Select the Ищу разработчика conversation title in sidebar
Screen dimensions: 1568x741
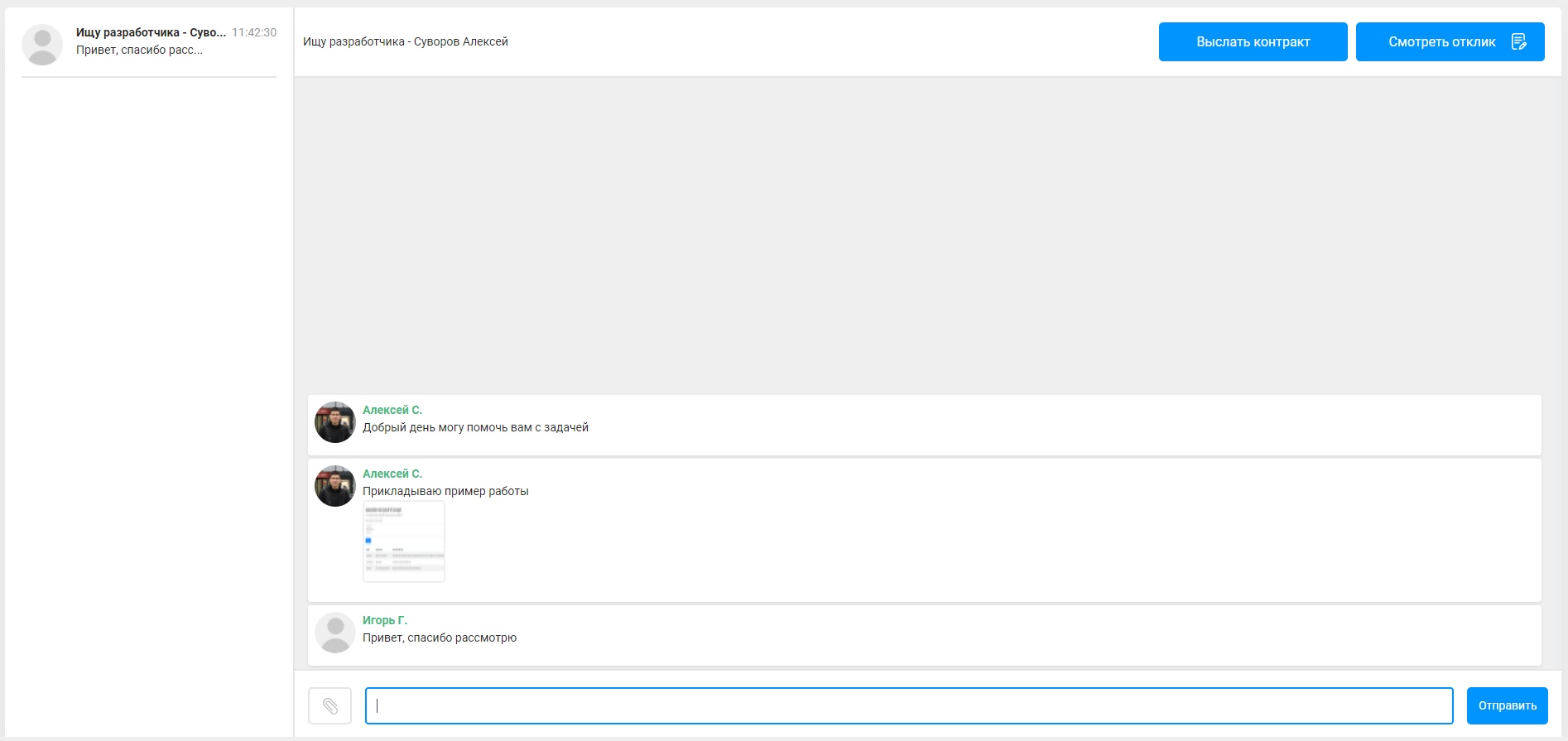coord(150,32)
